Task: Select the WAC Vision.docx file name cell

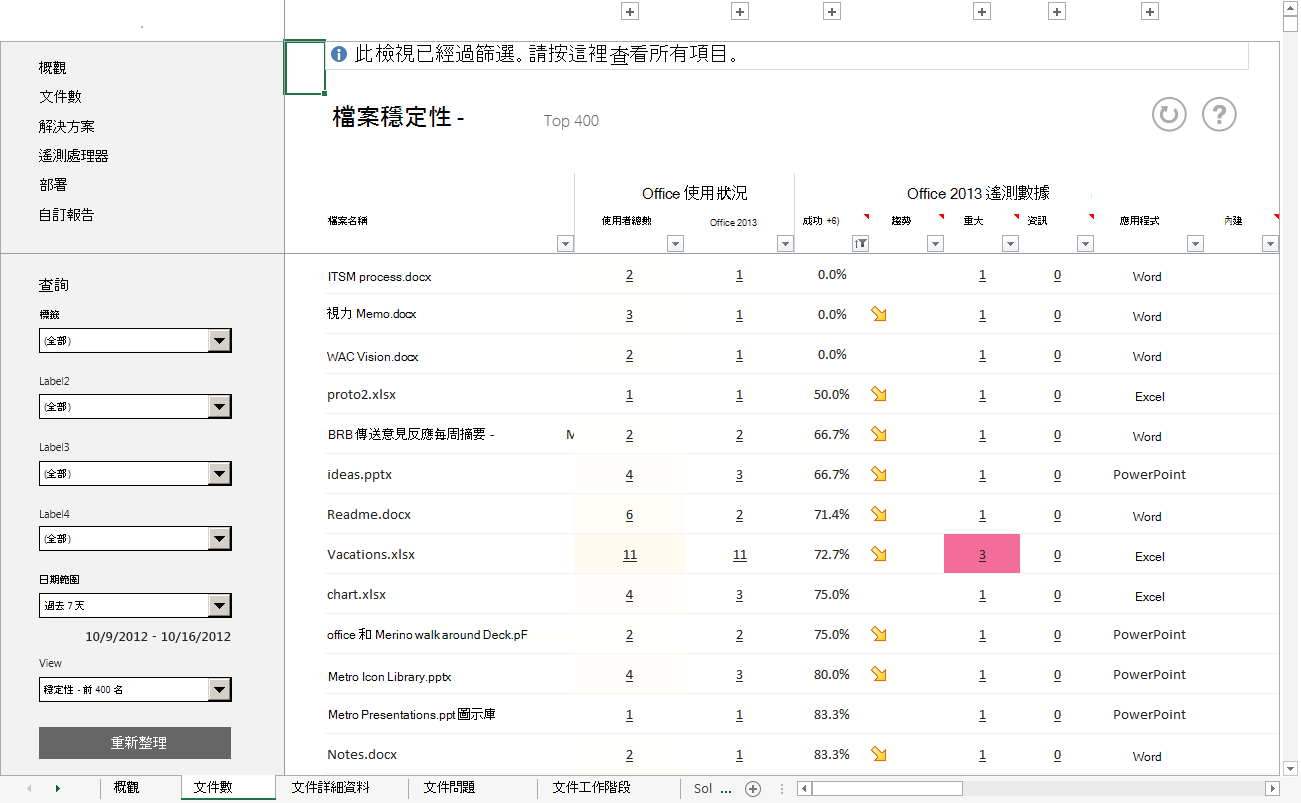Action: click(372, 356)
